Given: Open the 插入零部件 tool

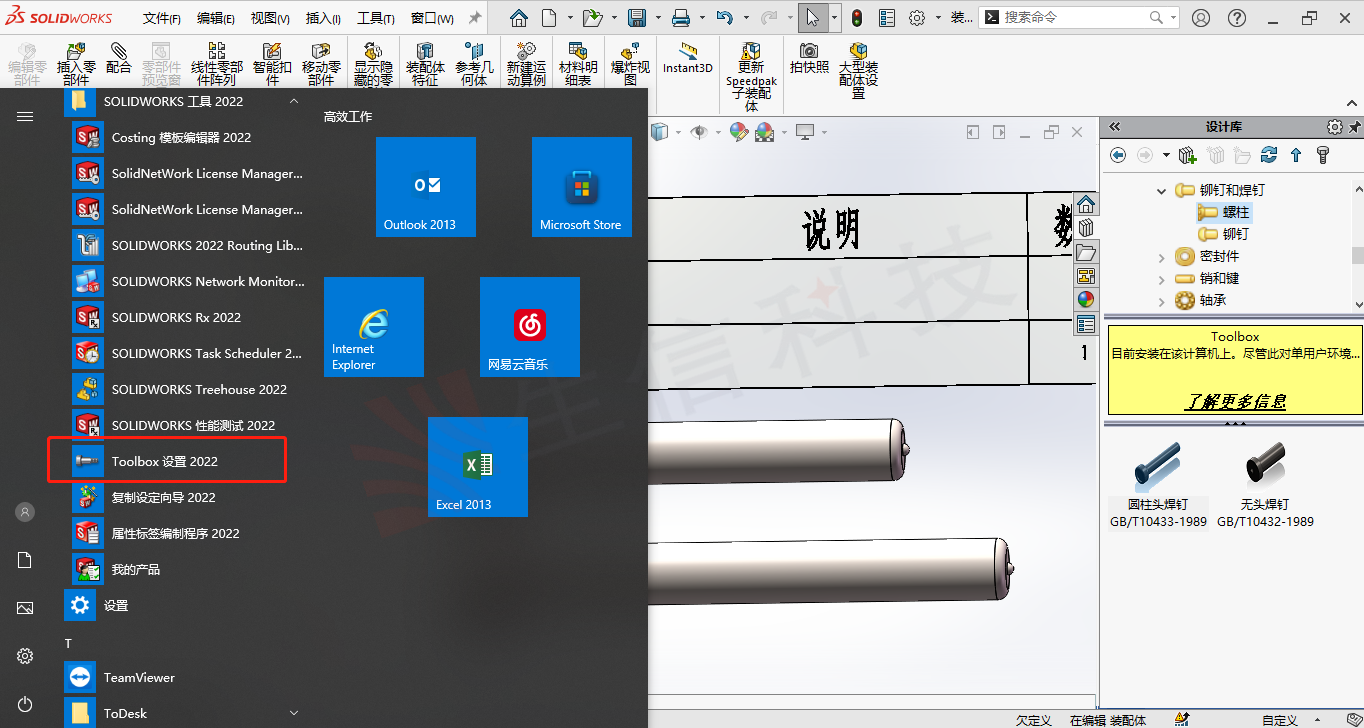Looking at the screenshot, I should tap(76, 60).
